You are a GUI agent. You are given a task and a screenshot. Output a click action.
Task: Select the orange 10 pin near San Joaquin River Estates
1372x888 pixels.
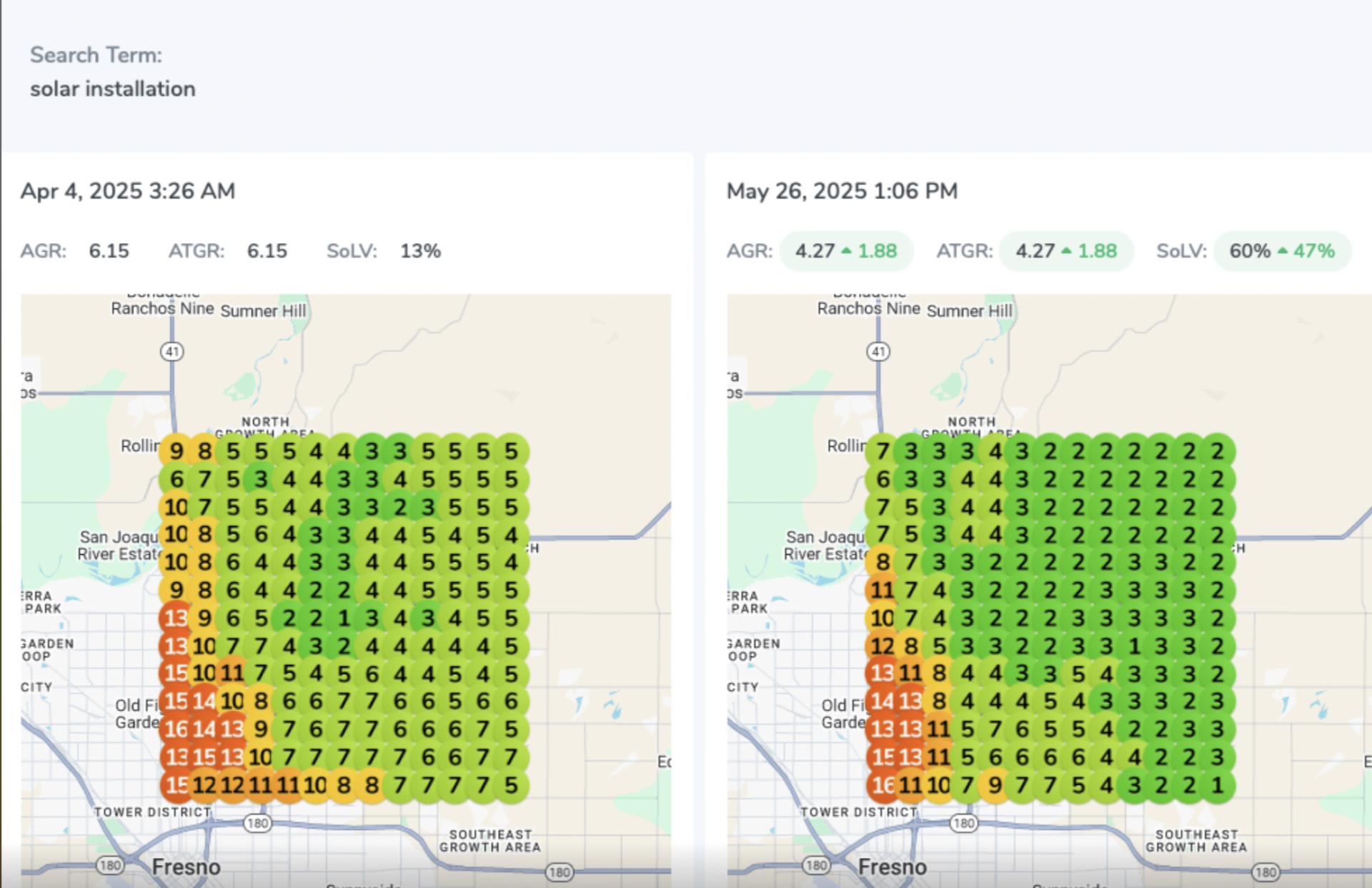tap(175, 534)
